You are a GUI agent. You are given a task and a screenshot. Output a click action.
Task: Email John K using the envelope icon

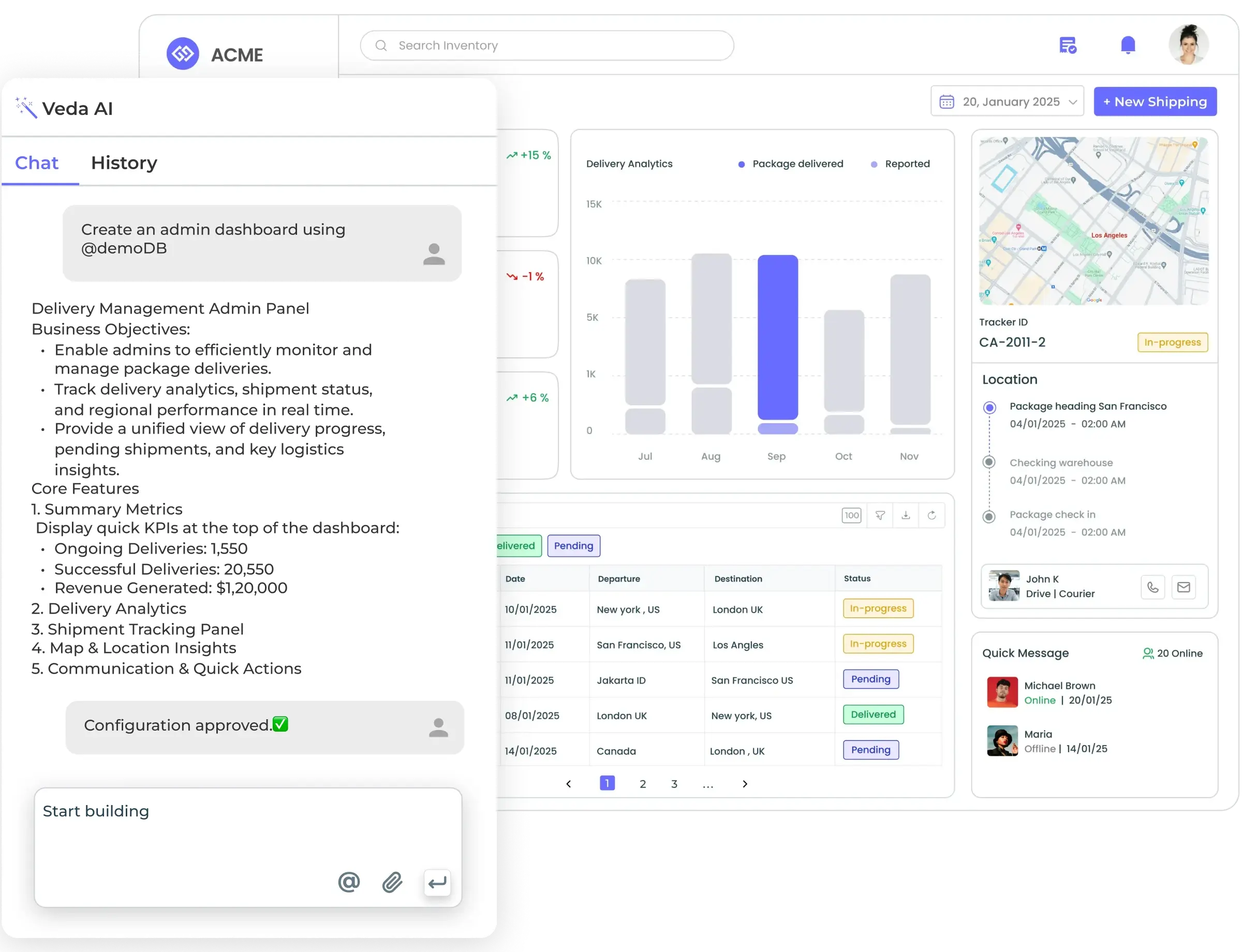click(1184, 587)
